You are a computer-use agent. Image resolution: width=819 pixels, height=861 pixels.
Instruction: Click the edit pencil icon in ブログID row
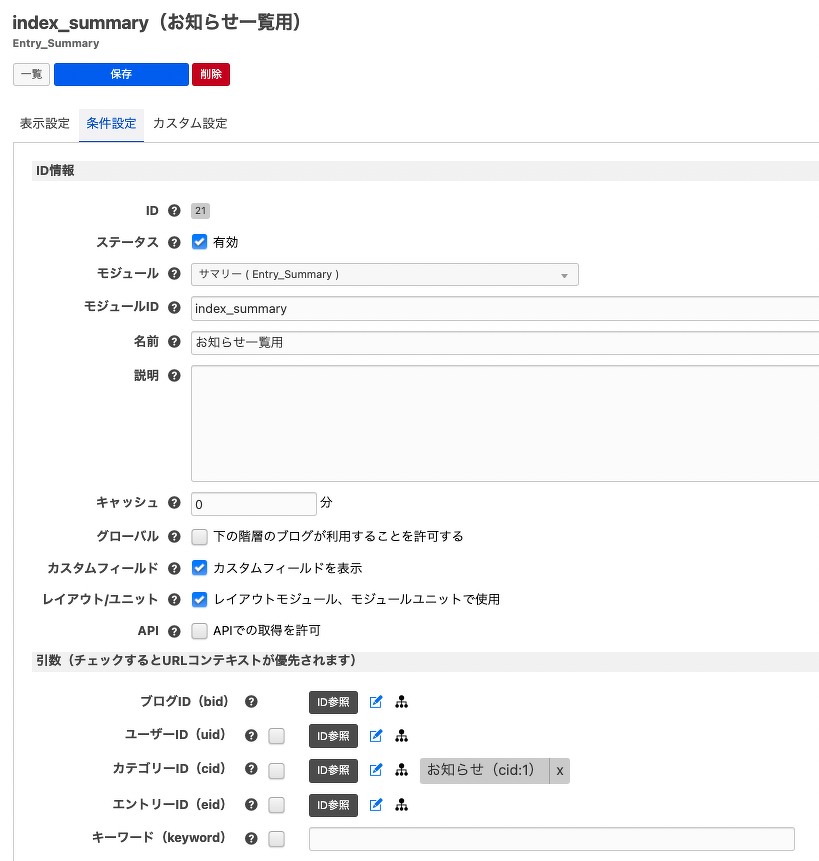[x=375, y=702]
